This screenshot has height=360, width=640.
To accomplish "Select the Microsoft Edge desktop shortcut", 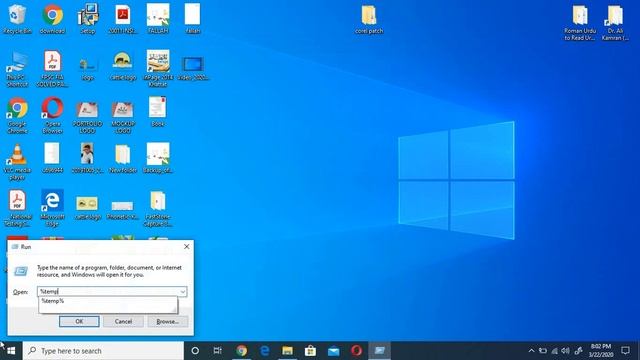I will (52, 208).
